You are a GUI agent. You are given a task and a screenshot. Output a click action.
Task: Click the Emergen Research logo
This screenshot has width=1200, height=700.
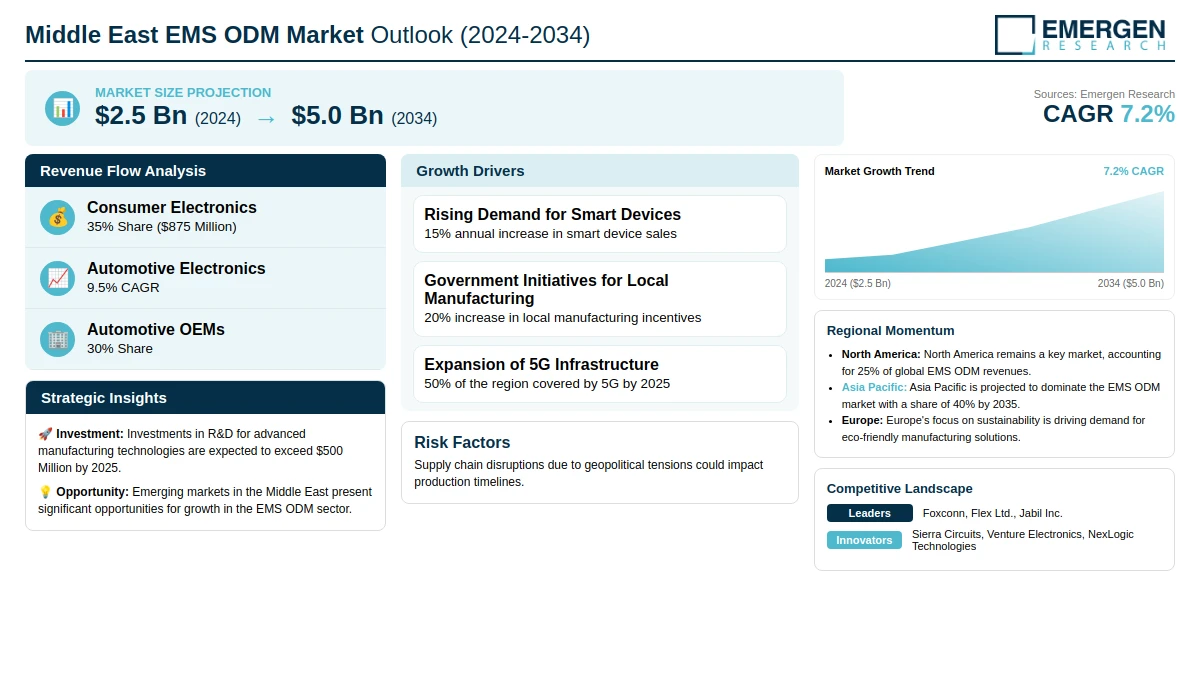coord(1080,34)
